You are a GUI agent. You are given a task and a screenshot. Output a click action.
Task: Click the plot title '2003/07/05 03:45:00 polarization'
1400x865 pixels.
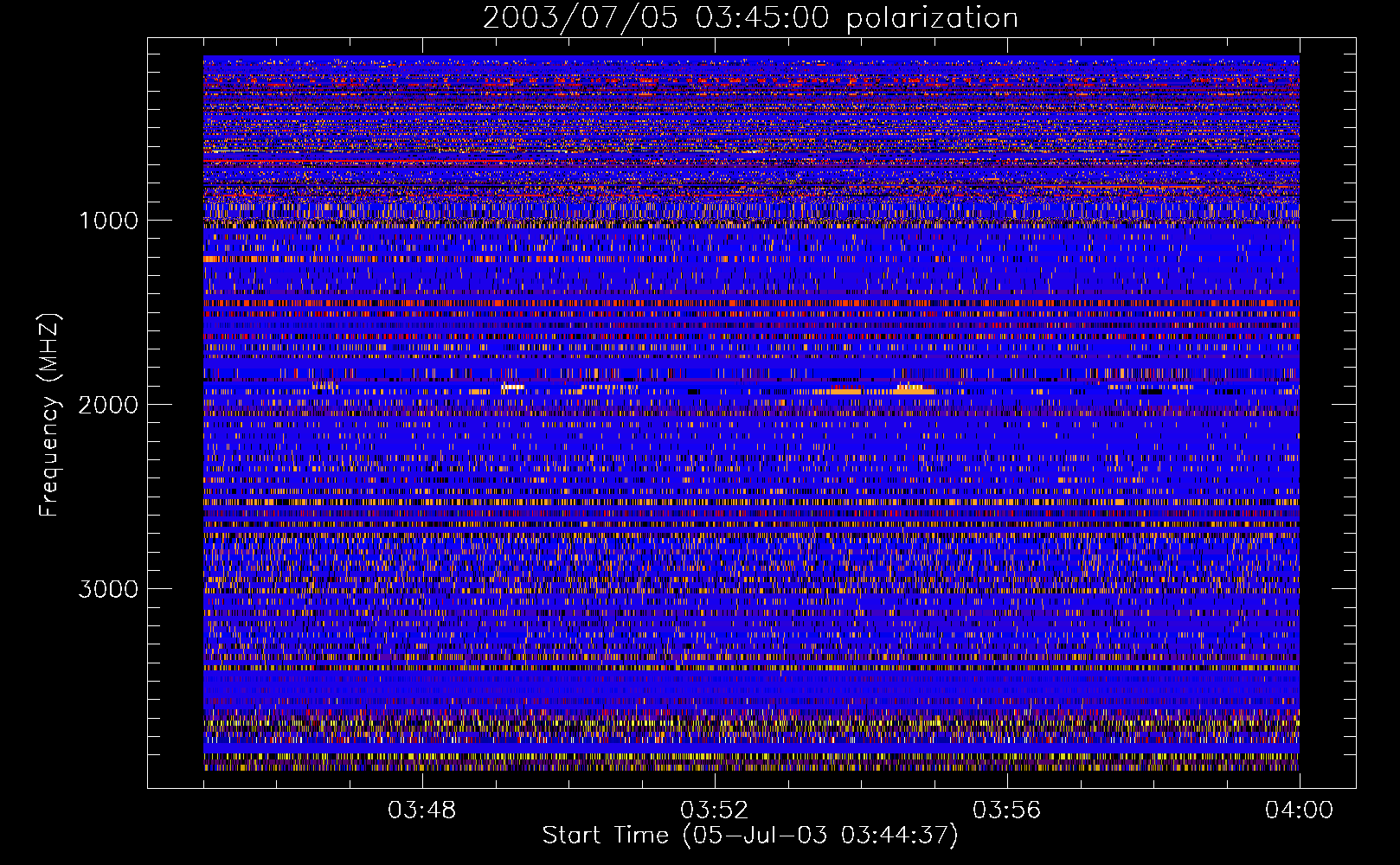[x=750, y=18]
